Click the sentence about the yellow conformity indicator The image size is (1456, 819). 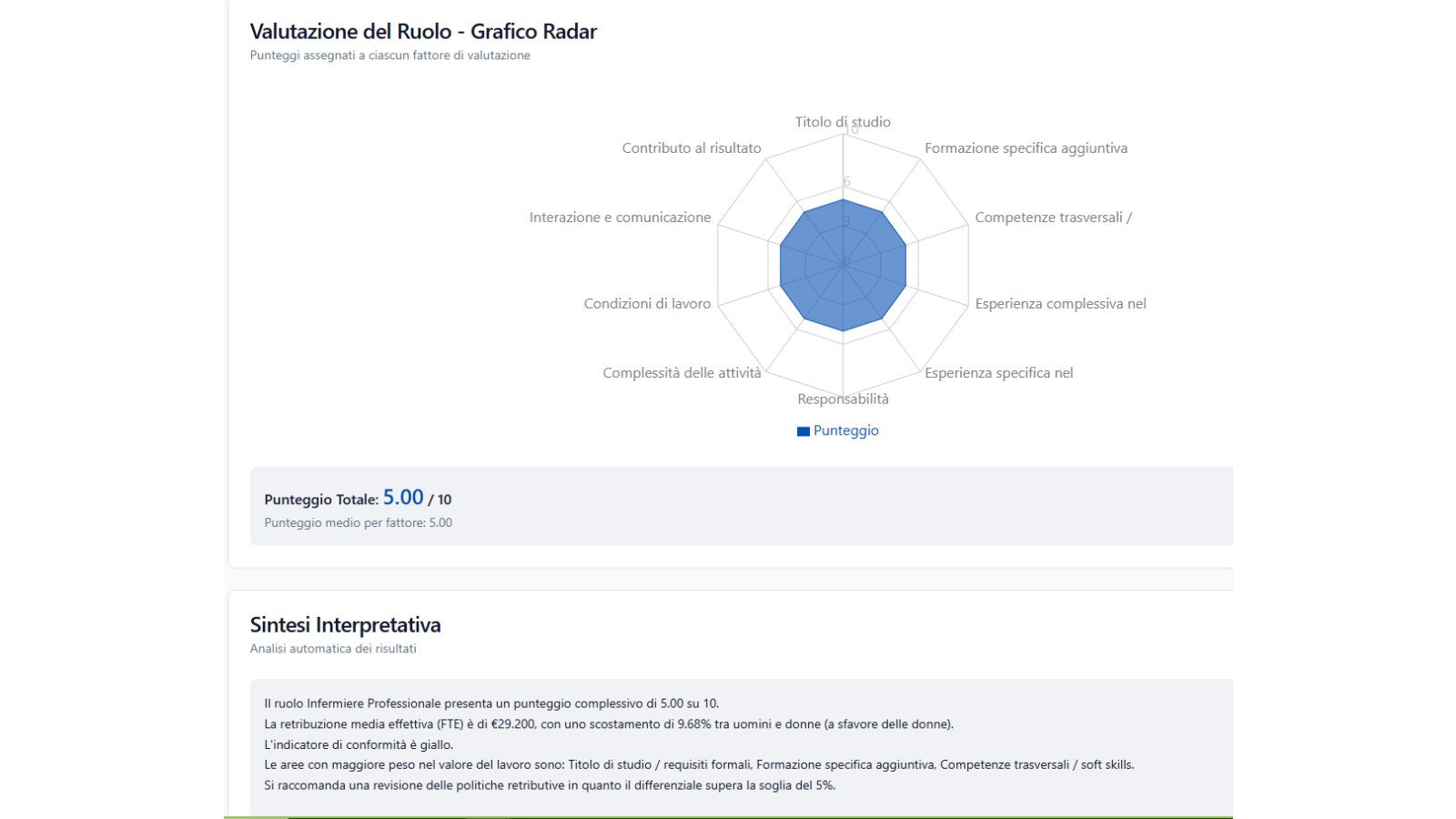coord(359,744)
